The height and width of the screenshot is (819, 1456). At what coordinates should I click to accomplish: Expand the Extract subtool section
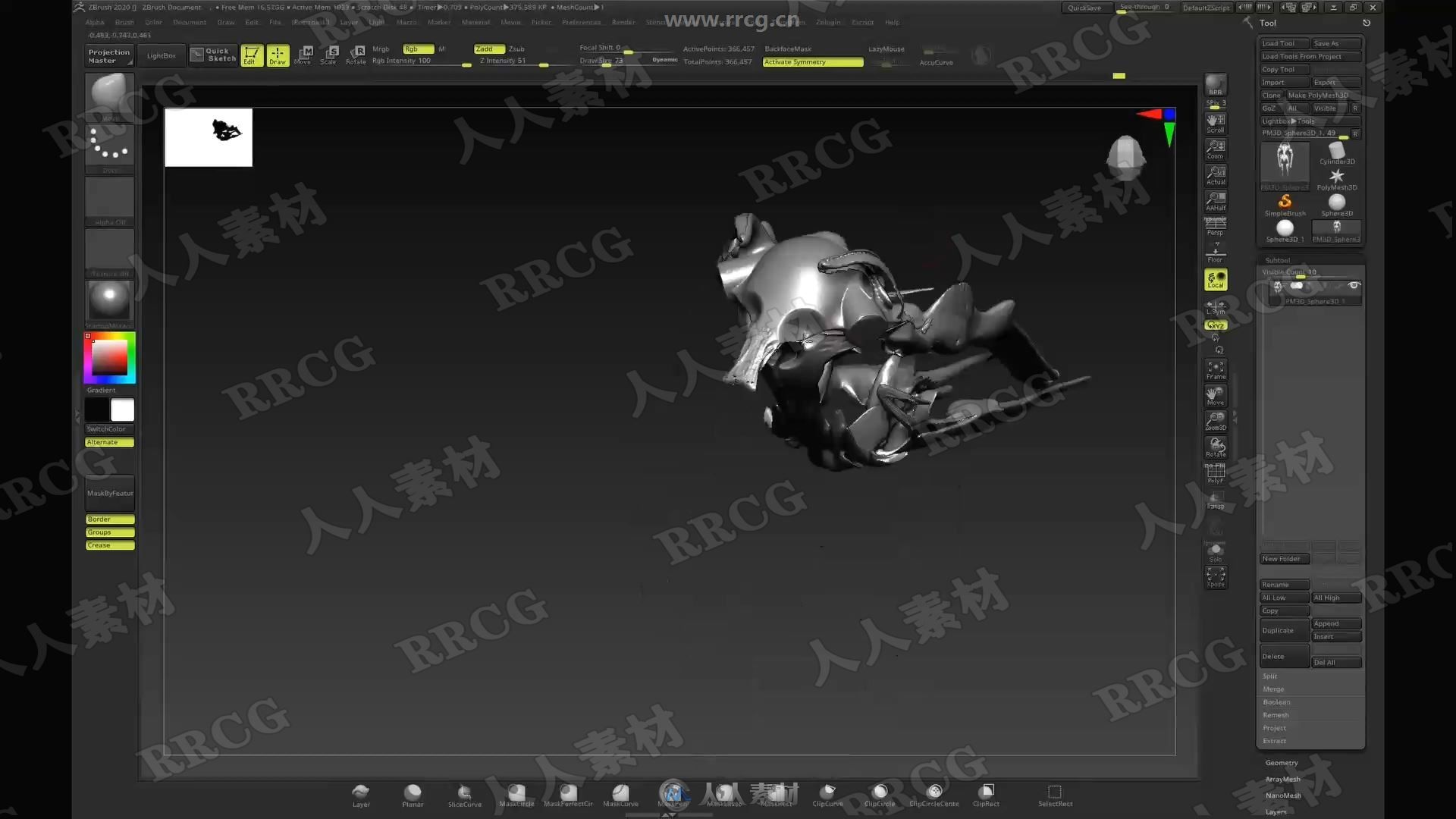1274,741
